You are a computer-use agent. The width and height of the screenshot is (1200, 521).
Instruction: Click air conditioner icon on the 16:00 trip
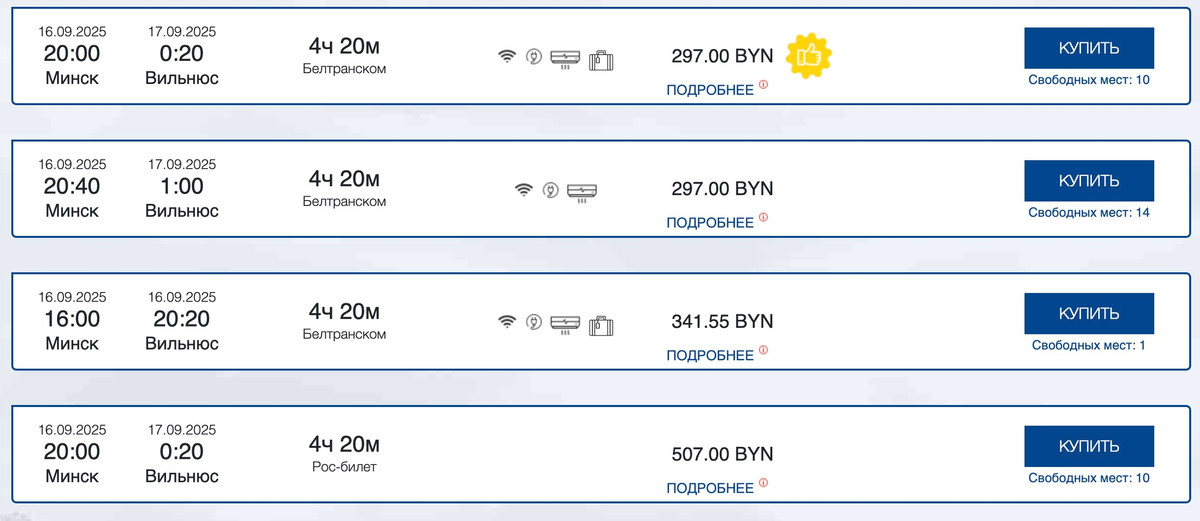point(565,323)
